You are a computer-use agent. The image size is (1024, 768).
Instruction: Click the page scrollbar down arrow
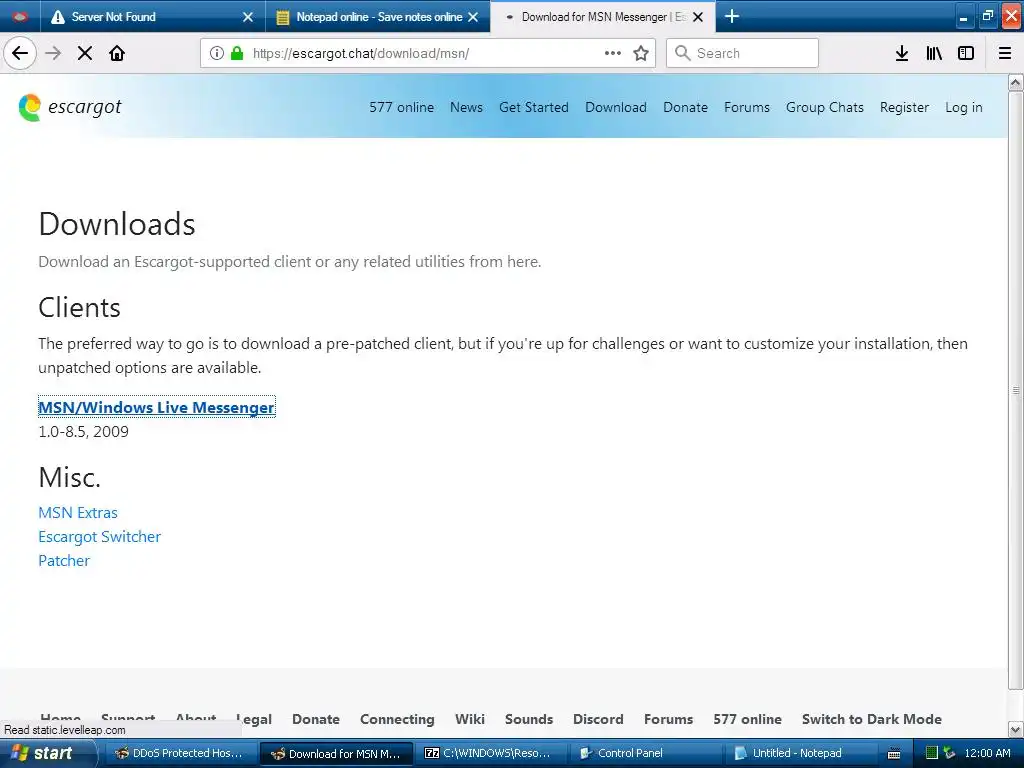pyautogui.click(x=1016, y=729)
